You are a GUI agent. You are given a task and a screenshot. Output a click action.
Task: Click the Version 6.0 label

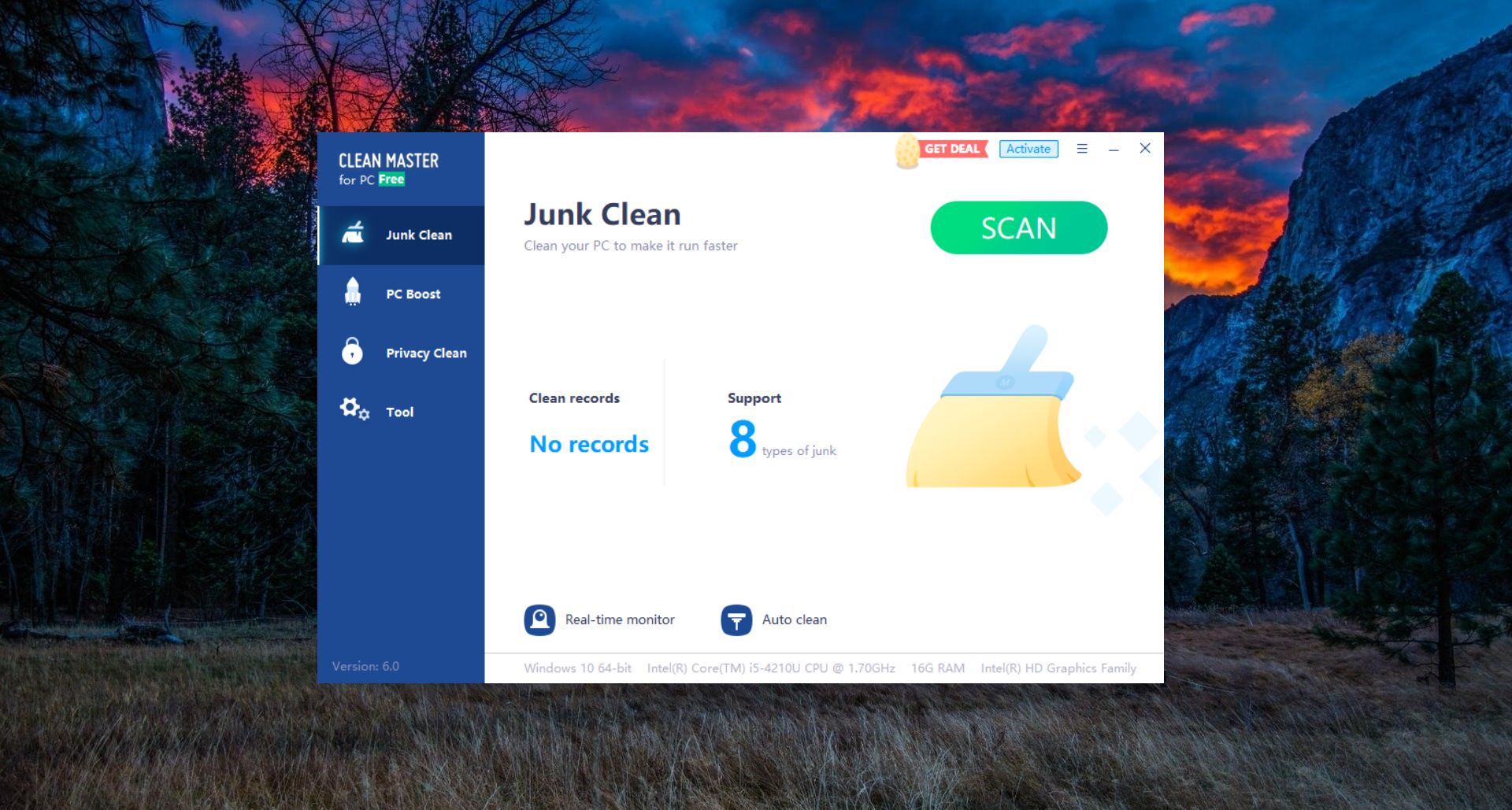coord(365,665)
